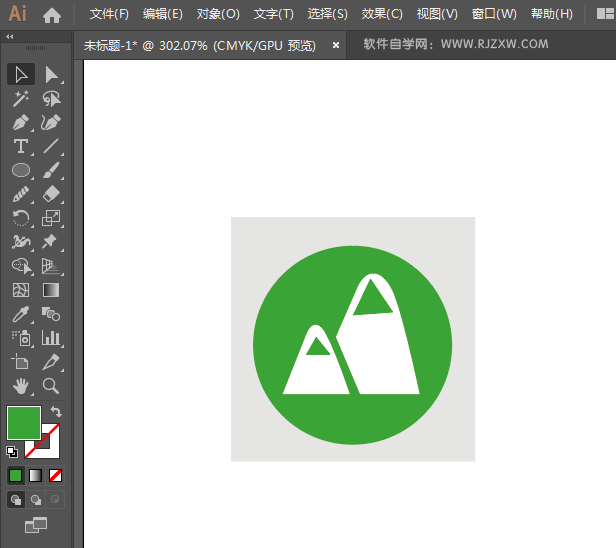Open the 效果(C) menu
Viewport: 616px width, 548px height.
pyautogui.click(x=382, y=14)
